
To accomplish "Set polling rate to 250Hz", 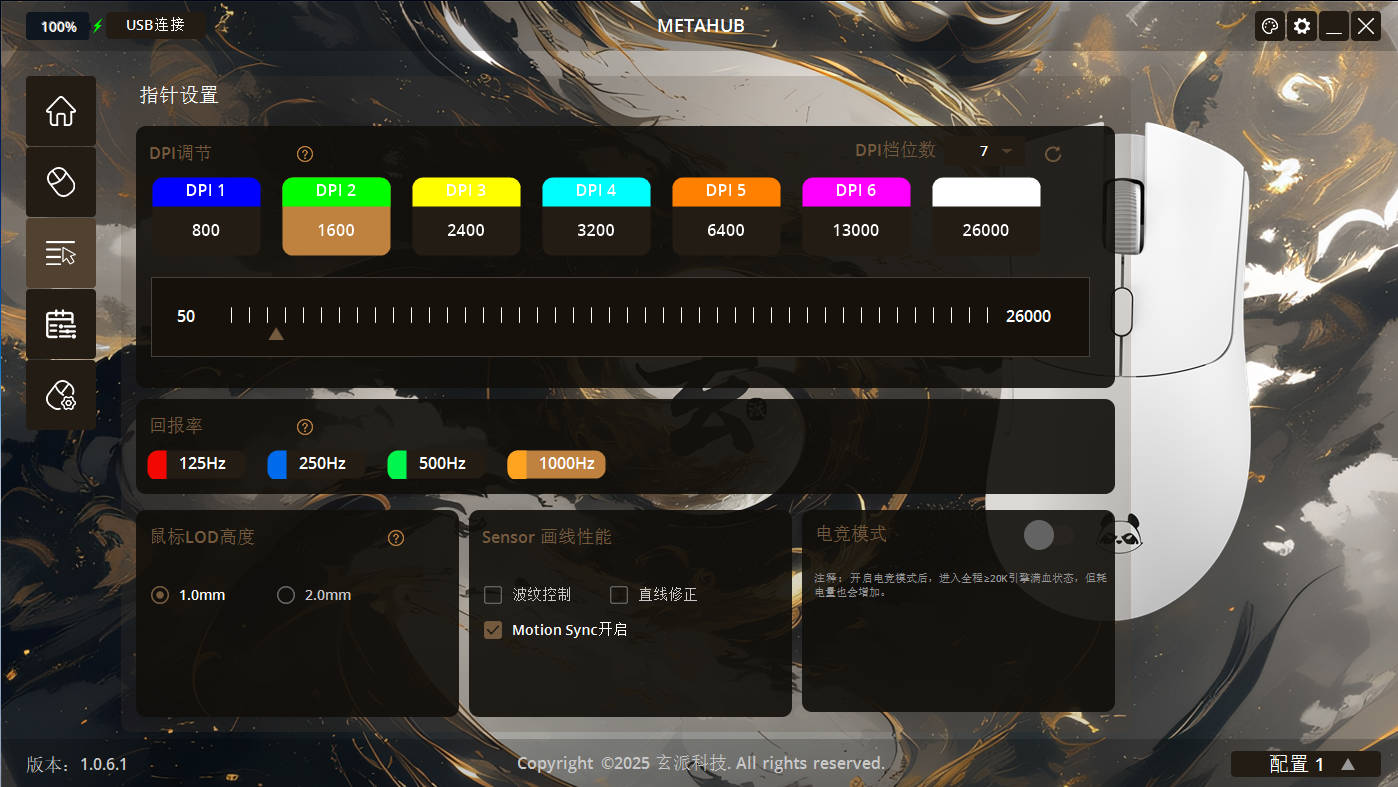I will pos(316,464).
